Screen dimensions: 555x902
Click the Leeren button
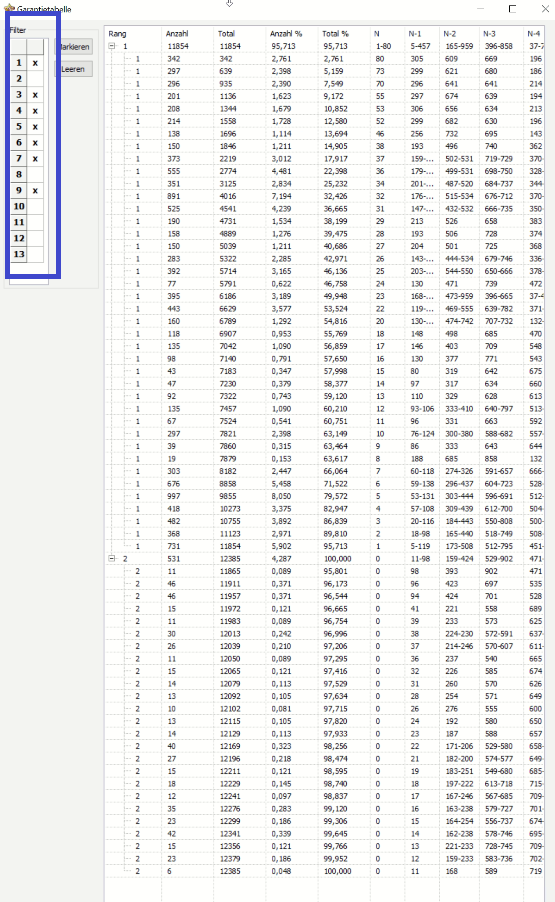75,69
